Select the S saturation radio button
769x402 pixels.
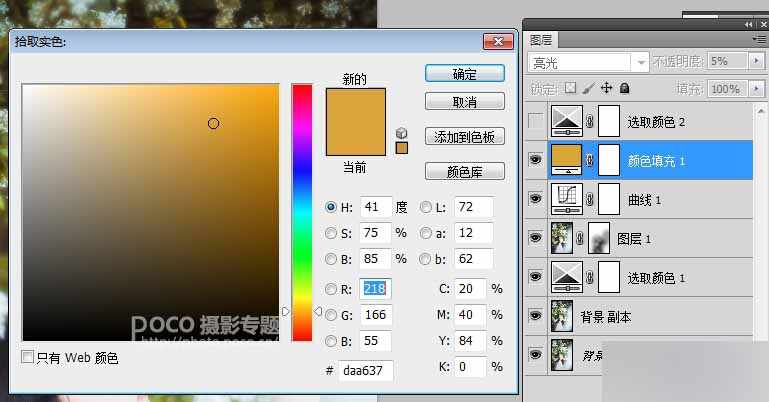[331, 233]
